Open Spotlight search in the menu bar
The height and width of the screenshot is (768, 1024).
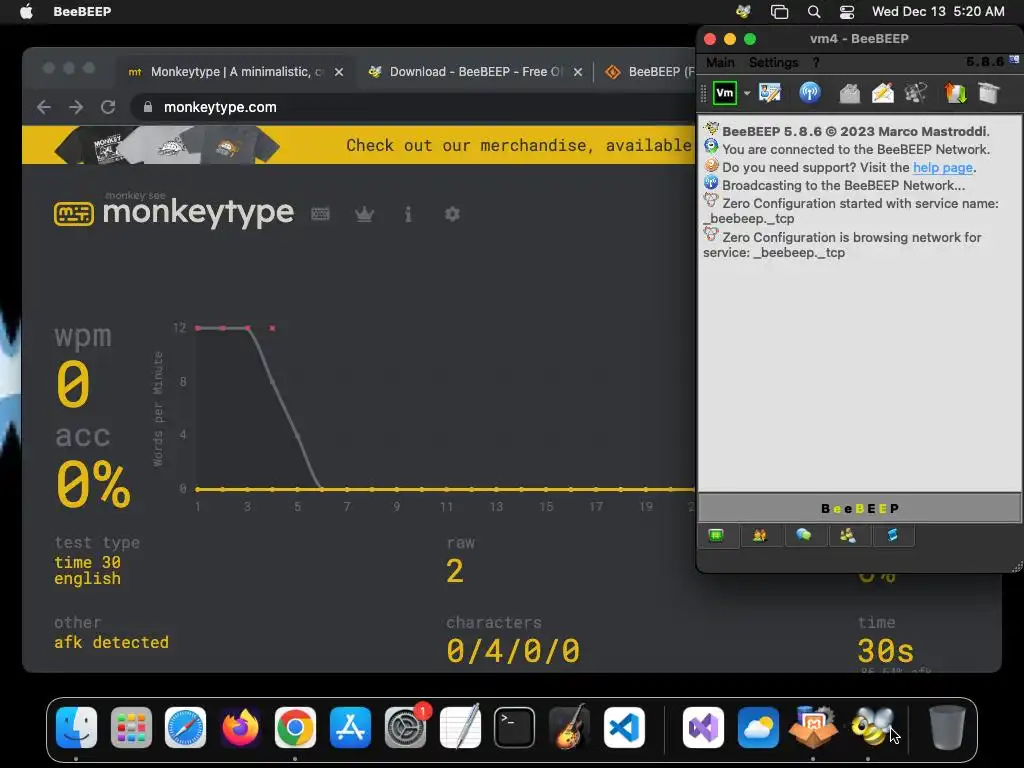813,12
